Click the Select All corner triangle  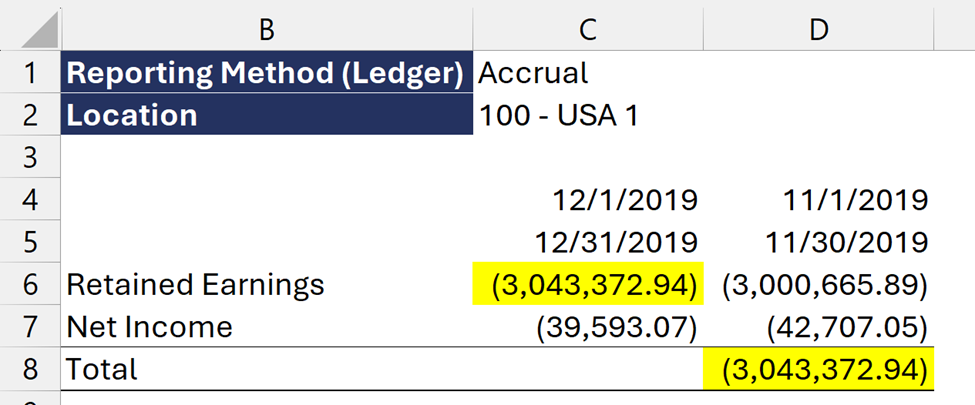tap(40, 30)
